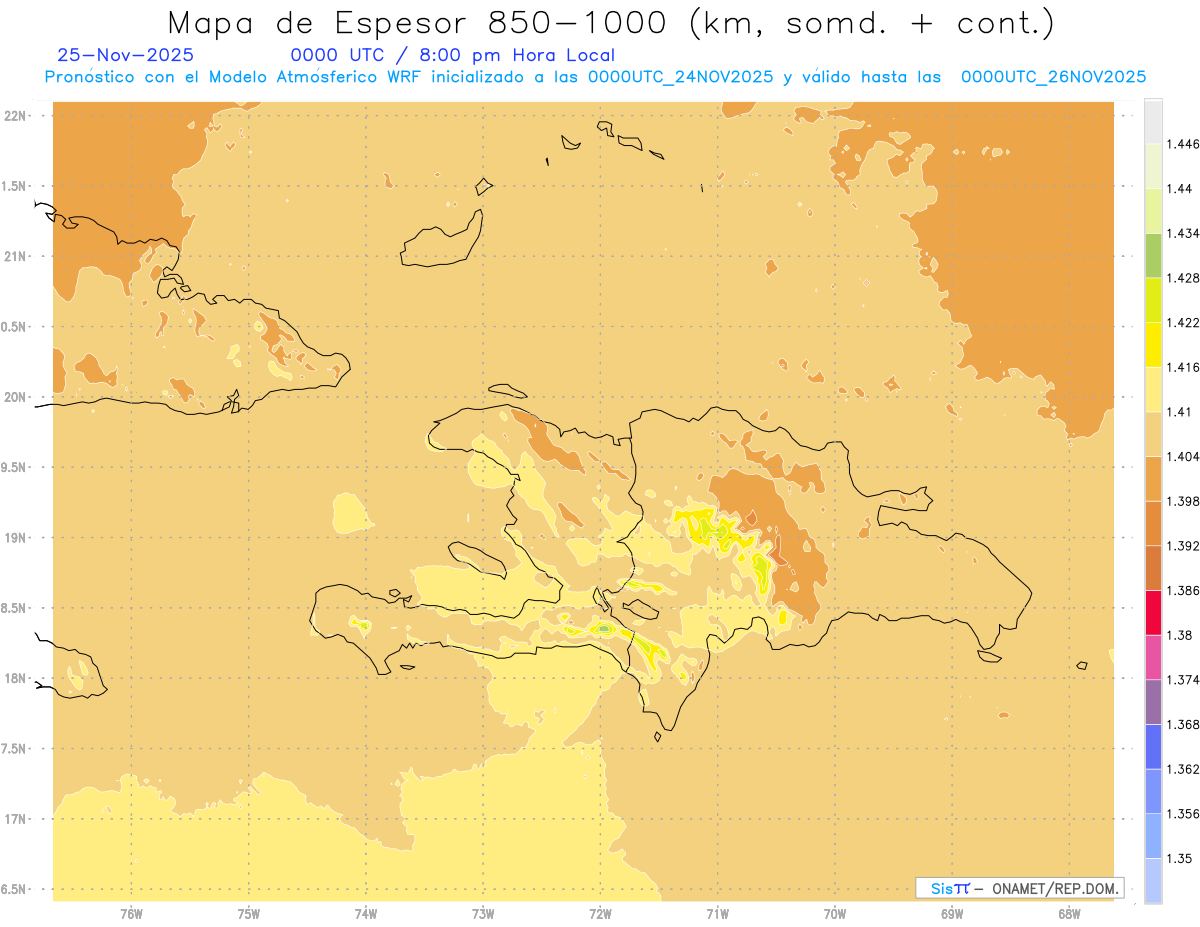Click the legend value '1.362'
Viewport: 1200px width, 927px height.
pos(1183,769)
